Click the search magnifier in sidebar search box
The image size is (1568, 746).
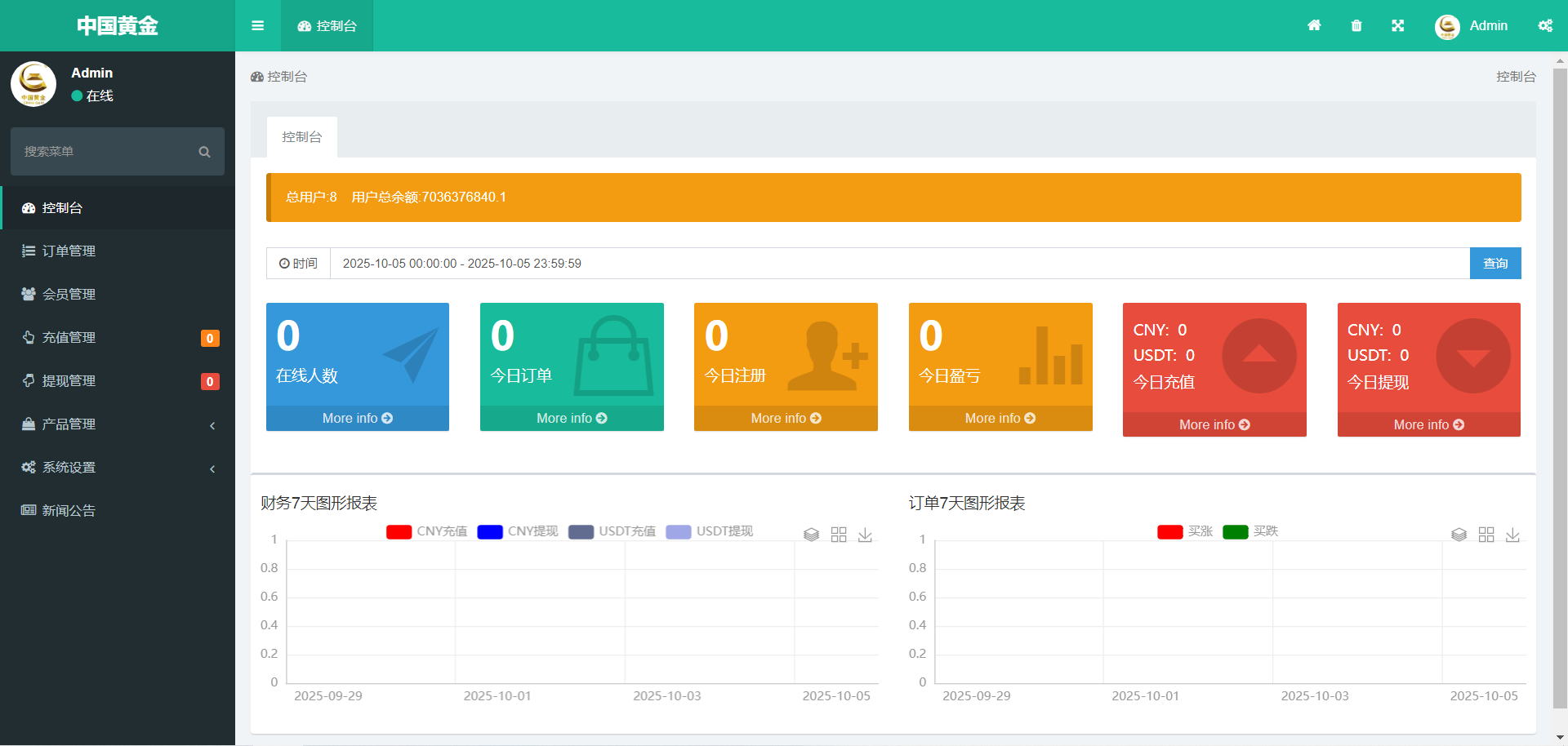pos(204,151)
